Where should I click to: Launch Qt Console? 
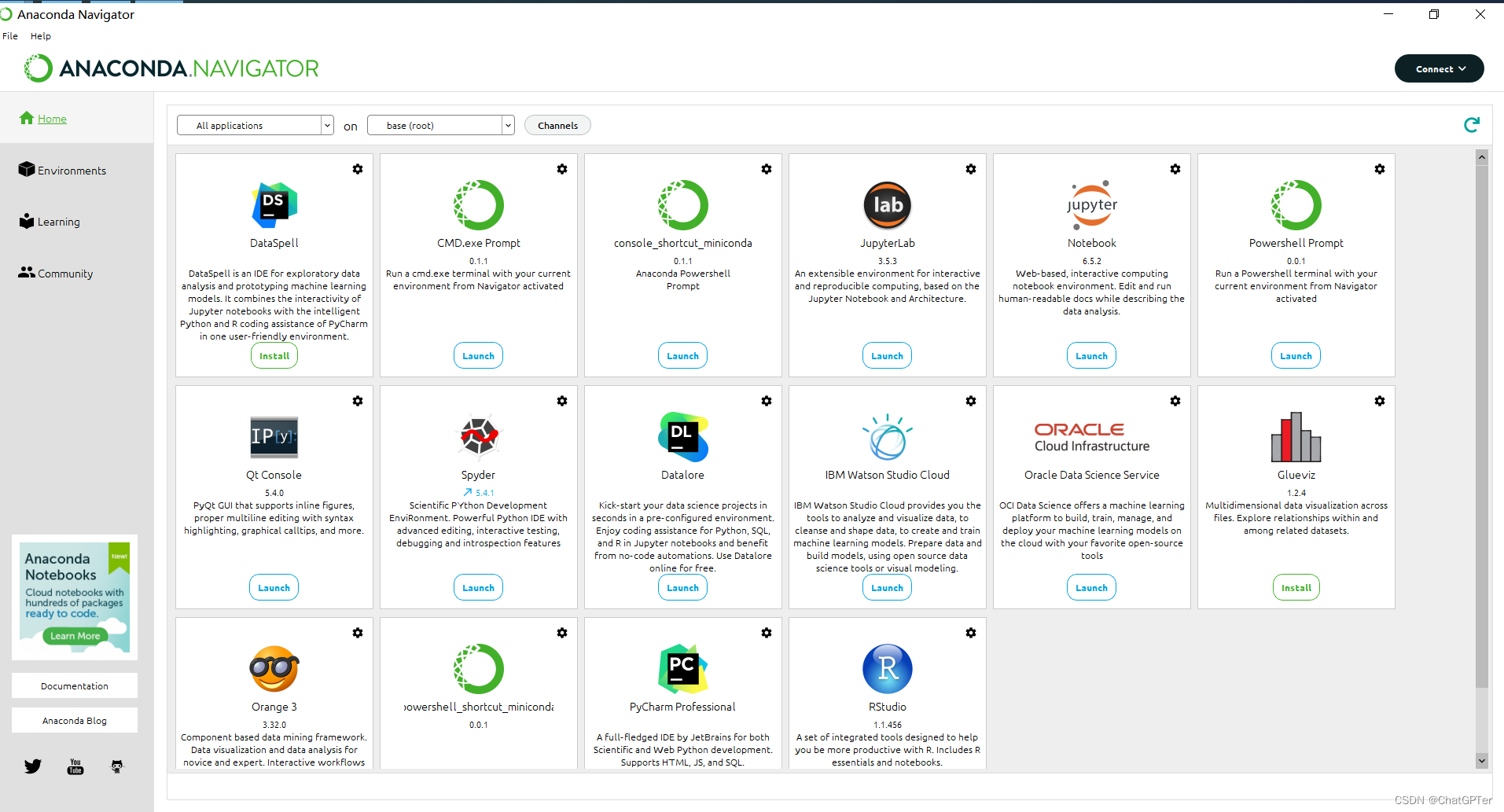(x=274, y=588)
